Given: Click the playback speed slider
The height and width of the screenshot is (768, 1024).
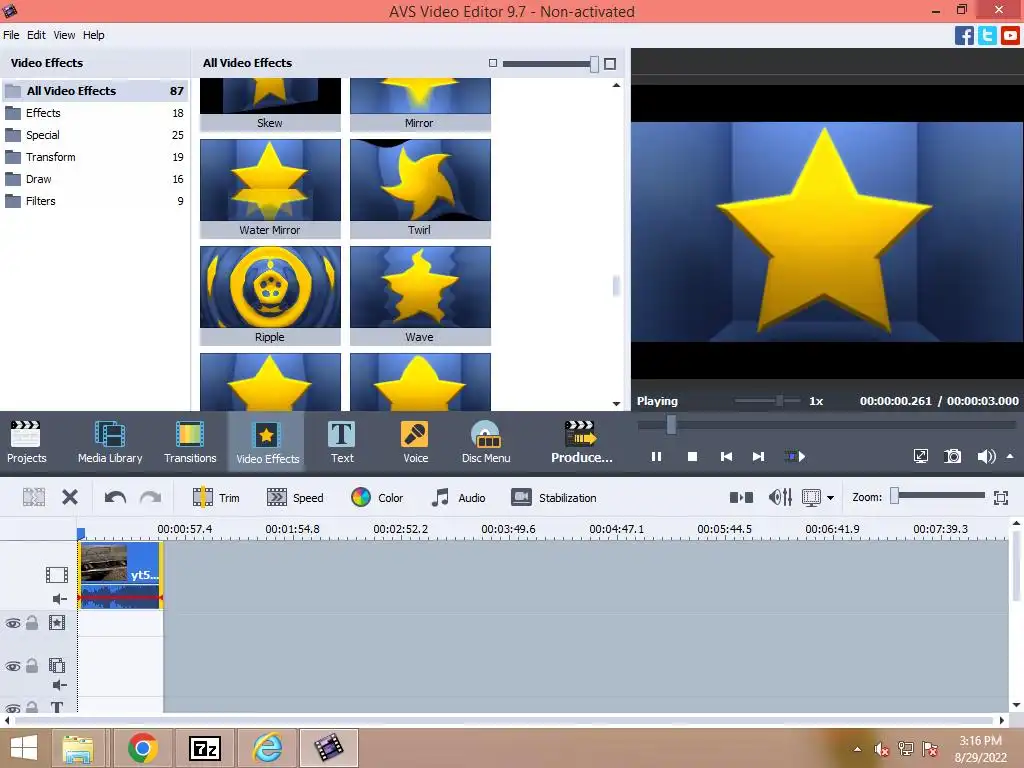Looking at the screenshot, I should coord(768,400).
